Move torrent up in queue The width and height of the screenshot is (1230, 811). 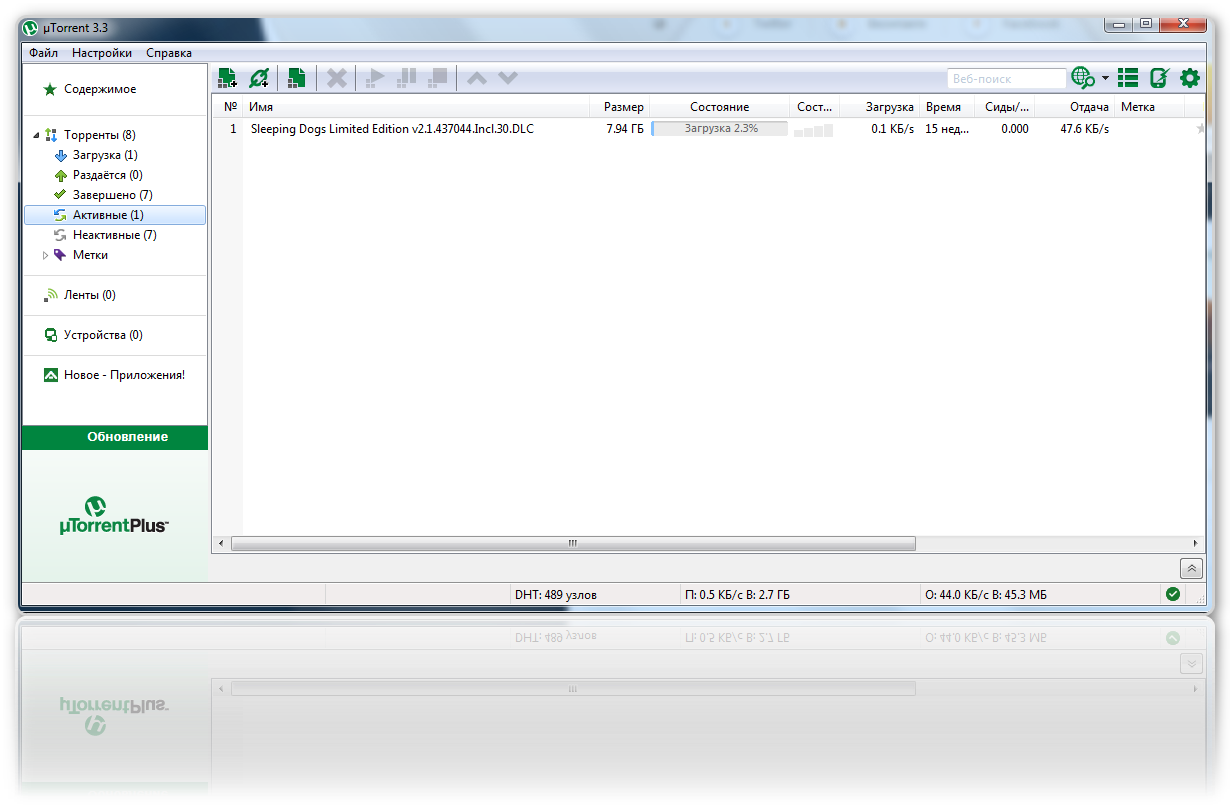[477, 78]
